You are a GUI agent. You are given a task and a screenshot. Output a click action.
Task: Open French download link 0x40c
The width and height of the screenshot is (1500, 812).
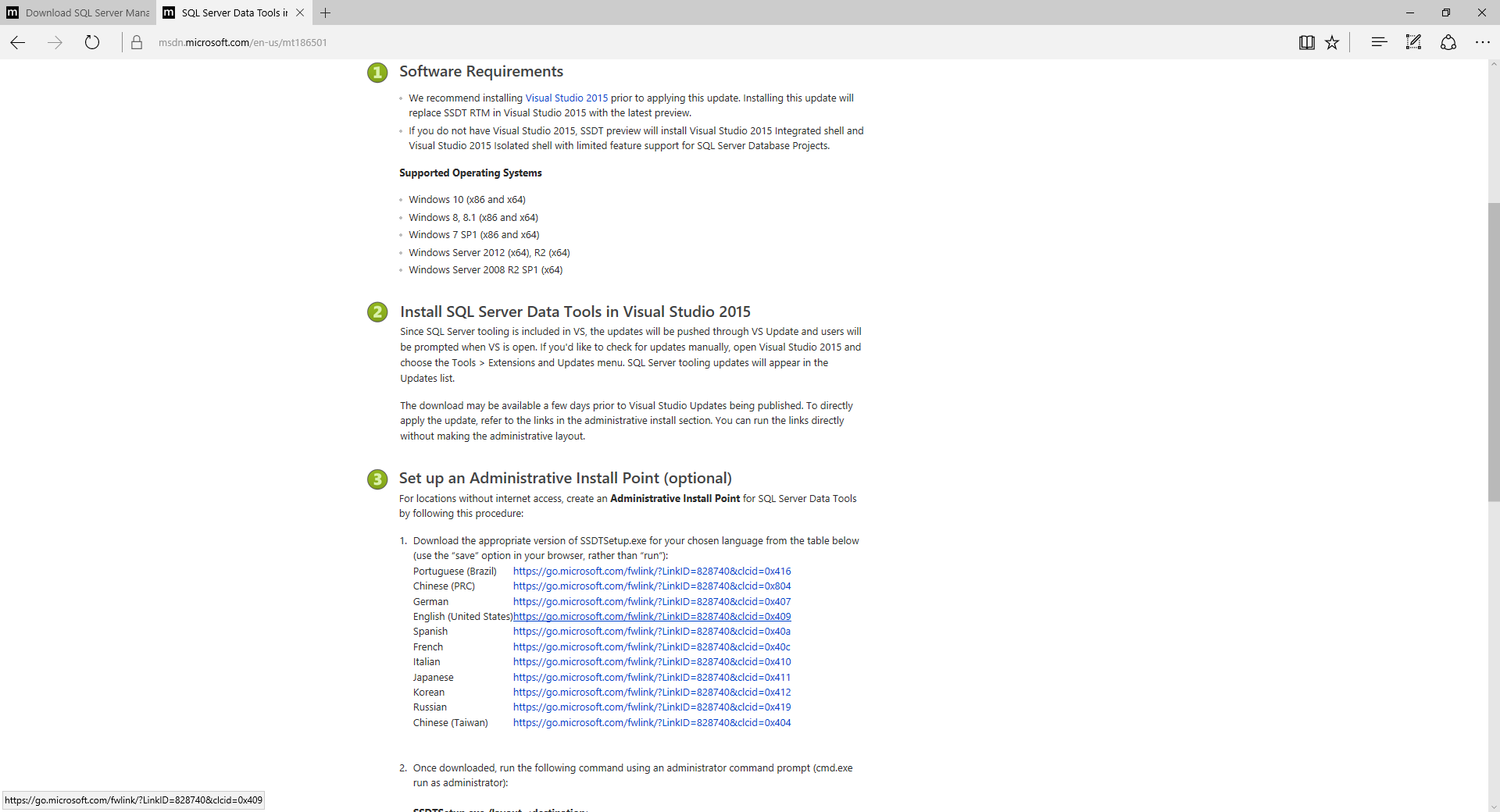click(652, 647)
